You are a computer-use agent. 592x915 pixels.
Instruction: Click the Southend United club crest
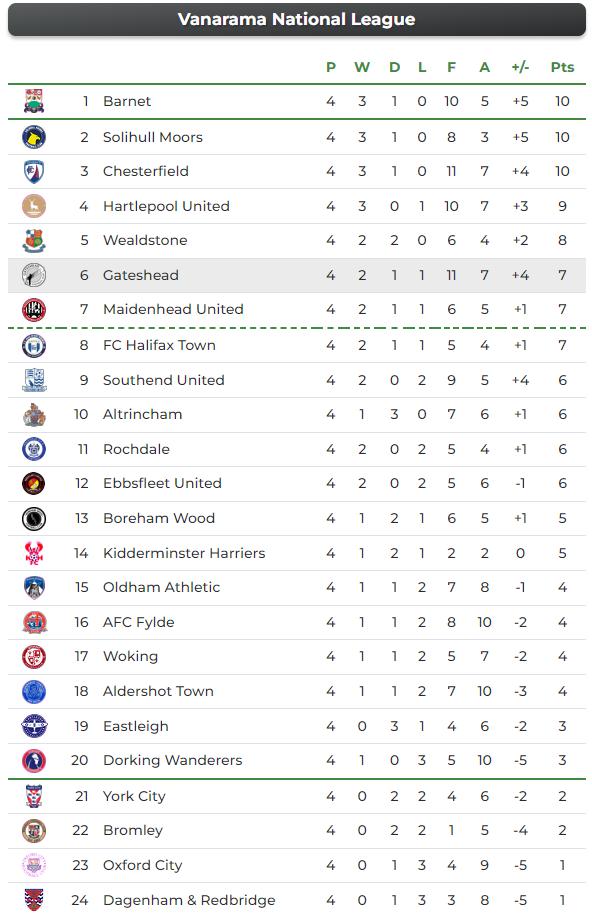point(34,380)
